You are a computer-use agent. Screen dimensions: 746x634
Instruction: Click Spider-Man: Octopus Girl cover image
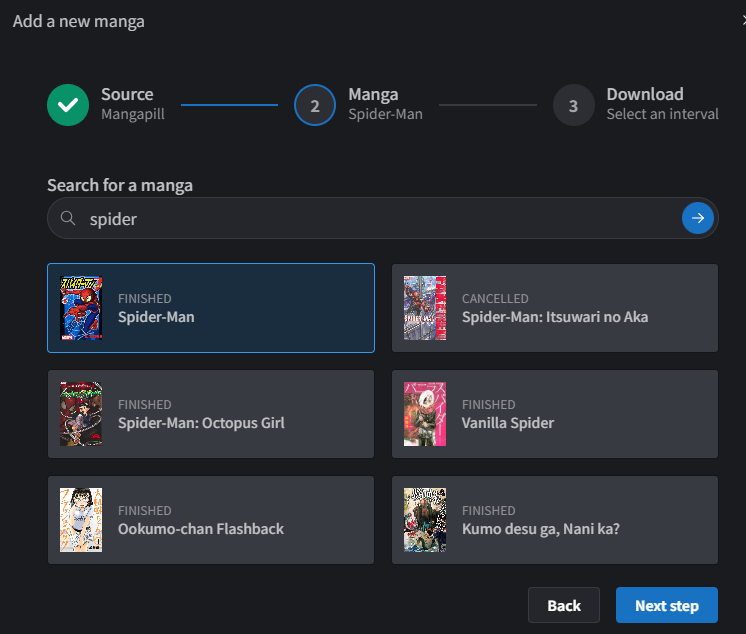81,414
